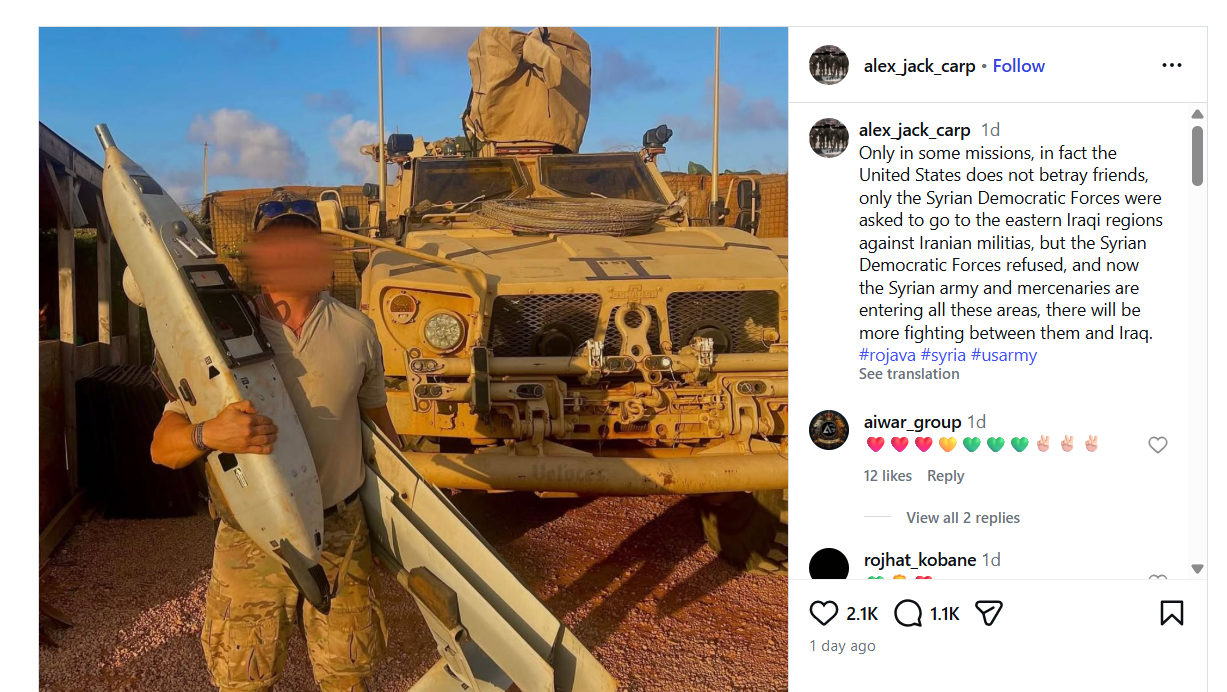
Task: Like aiwar_group's comment heart
Action: click(1158, 445)
